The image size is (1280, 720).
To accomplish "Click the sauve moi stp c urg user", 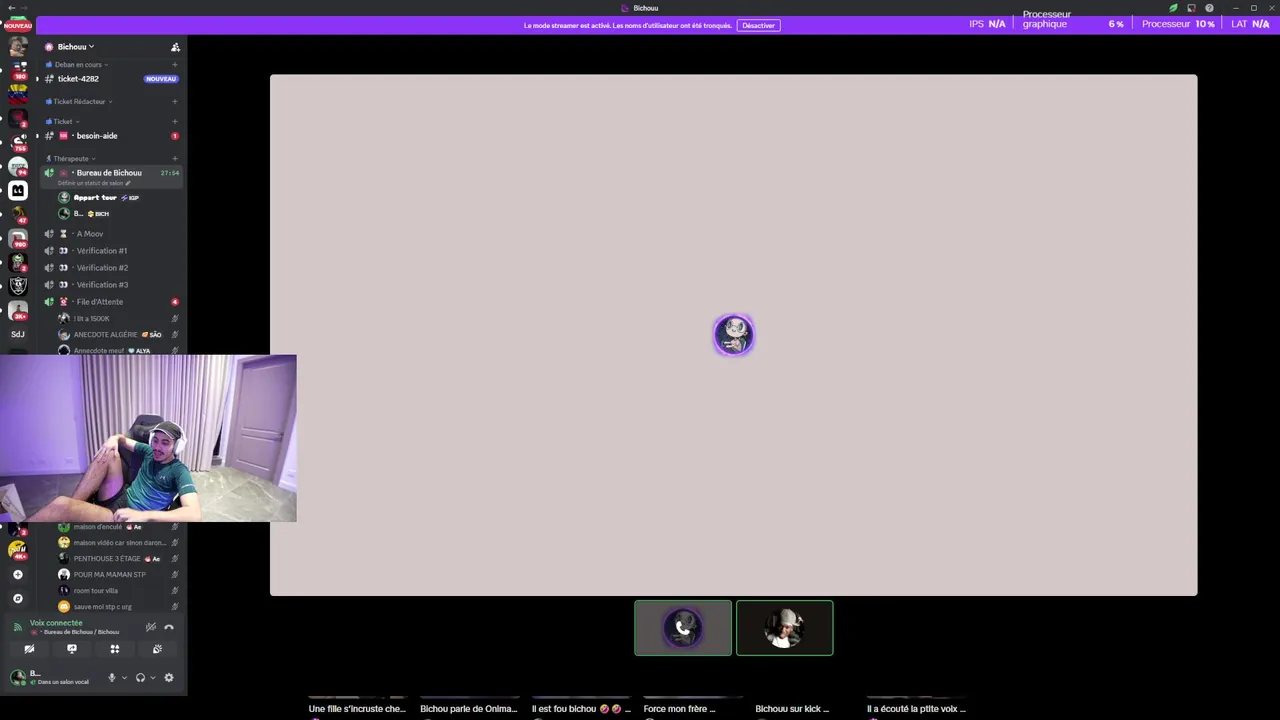I will 118,607.
